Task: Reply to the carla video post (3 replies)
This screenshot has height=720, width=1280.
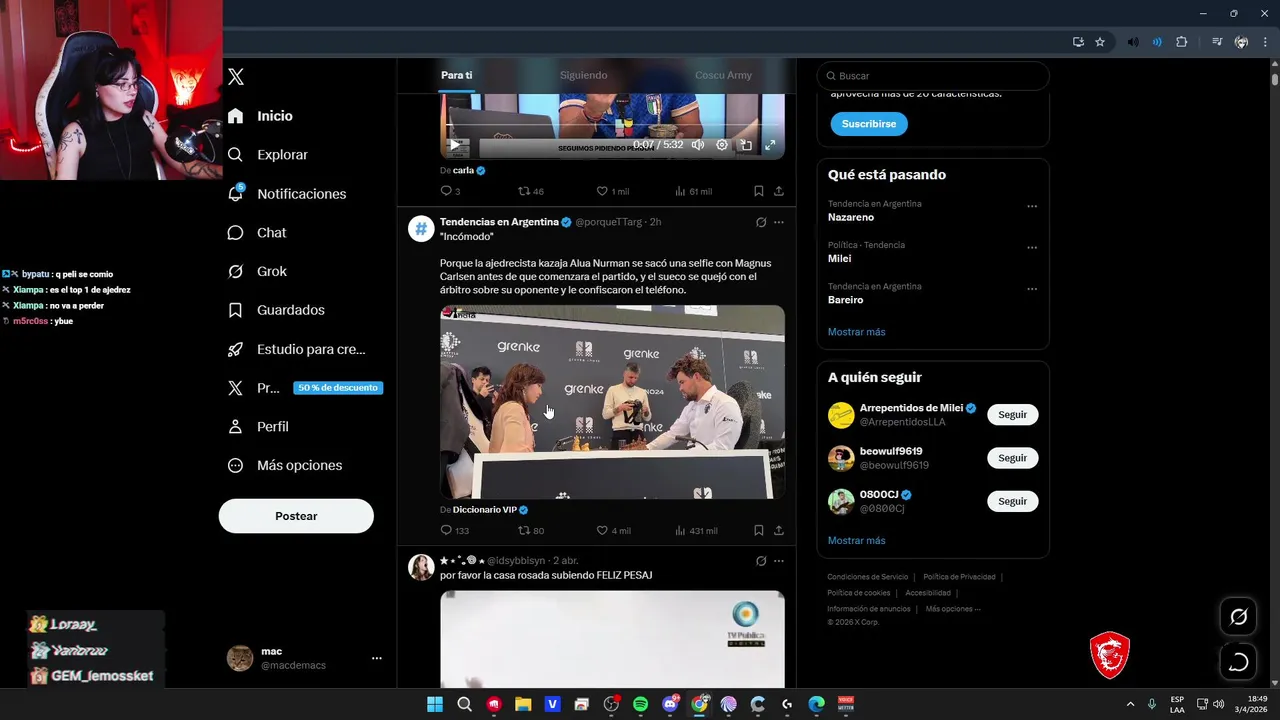Action: 450,191
